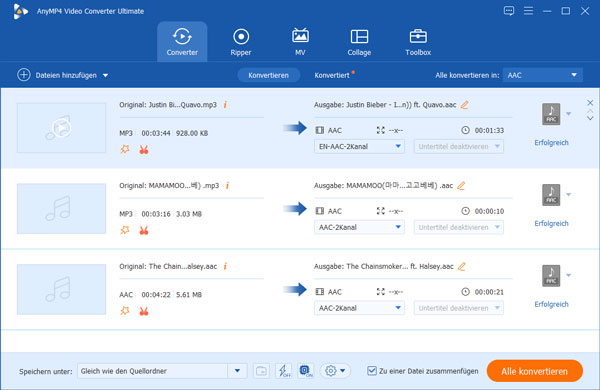Viewport: 600px width, 390px height.
Task: Open the feedback chat icon in title bar
Action: click(x=509, y=11)
